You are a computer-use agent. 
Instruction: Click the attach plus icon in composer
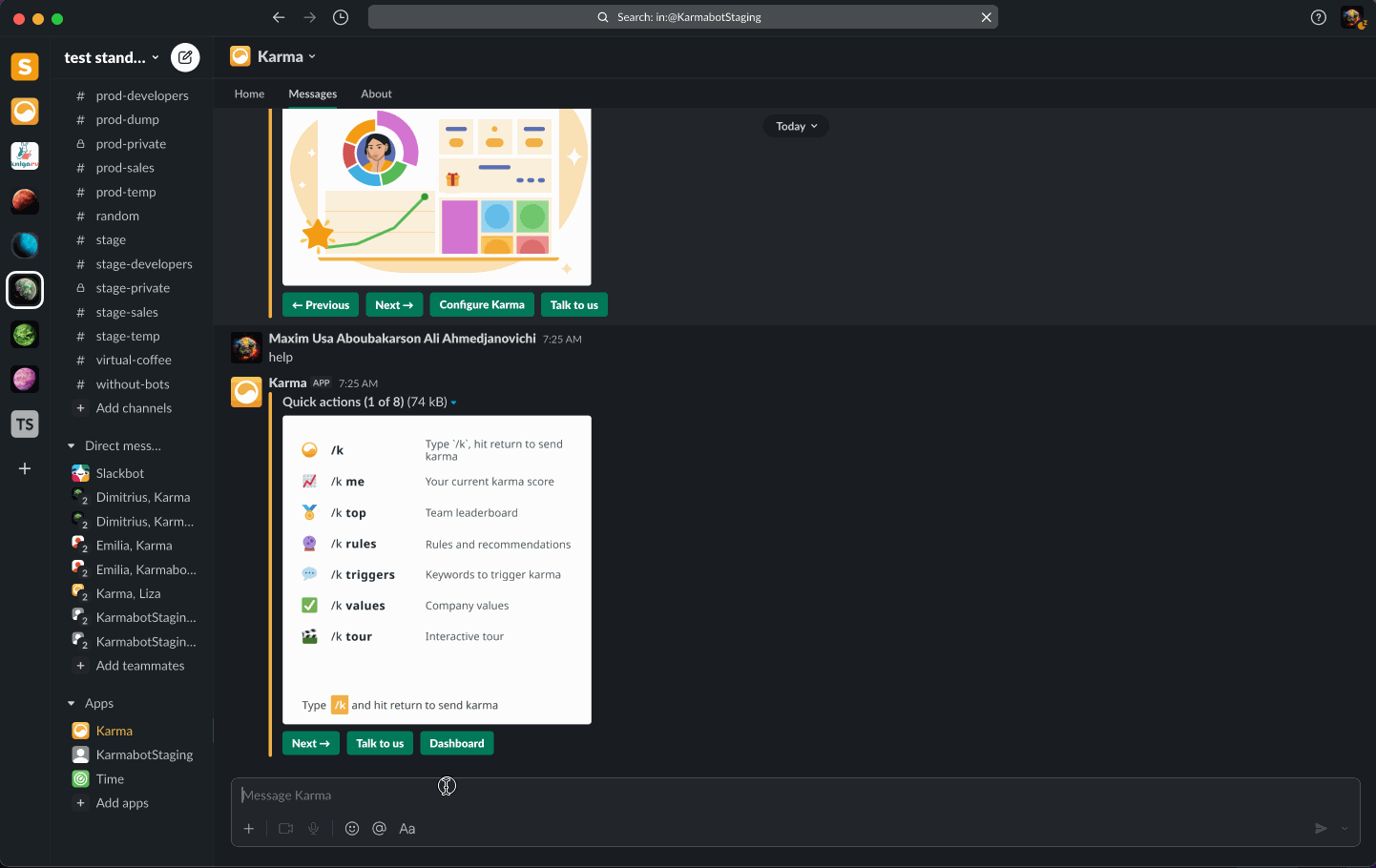click(x=249, y=829)
